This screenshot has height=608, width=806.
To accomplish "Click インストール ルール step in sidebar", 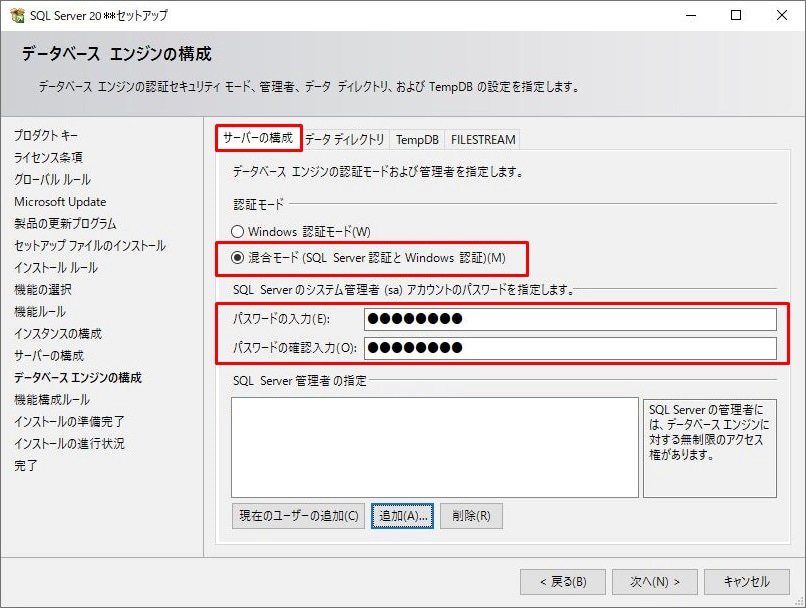I will 56,268.
